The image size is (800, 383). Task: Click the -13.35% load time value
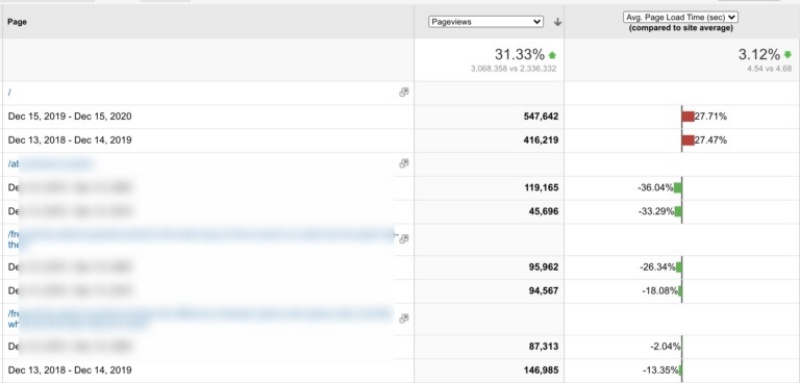pyautogui.click(x=660, y=370)
